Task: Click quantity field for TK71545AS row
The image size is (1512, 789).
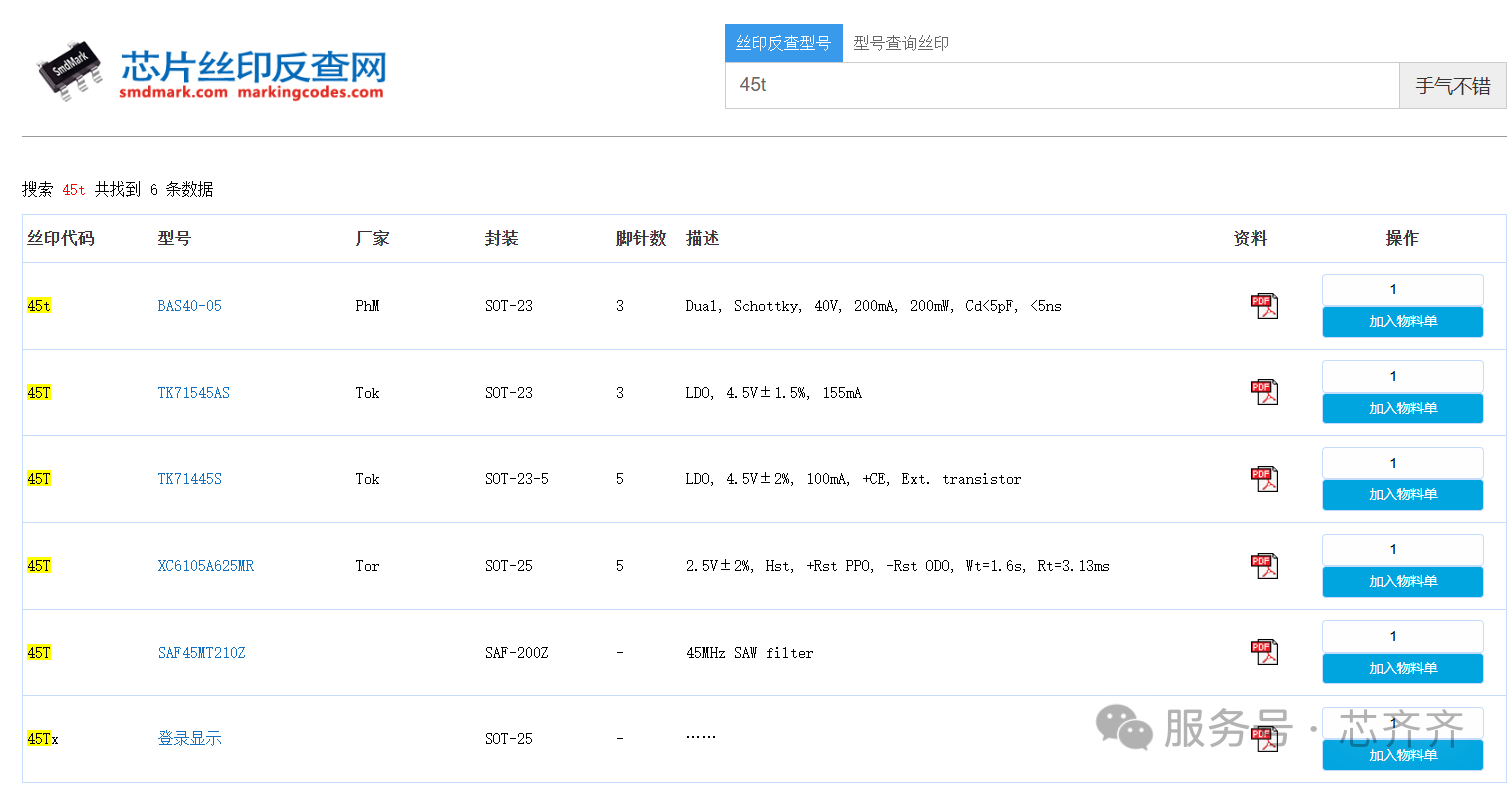Action: (1403, 376)
